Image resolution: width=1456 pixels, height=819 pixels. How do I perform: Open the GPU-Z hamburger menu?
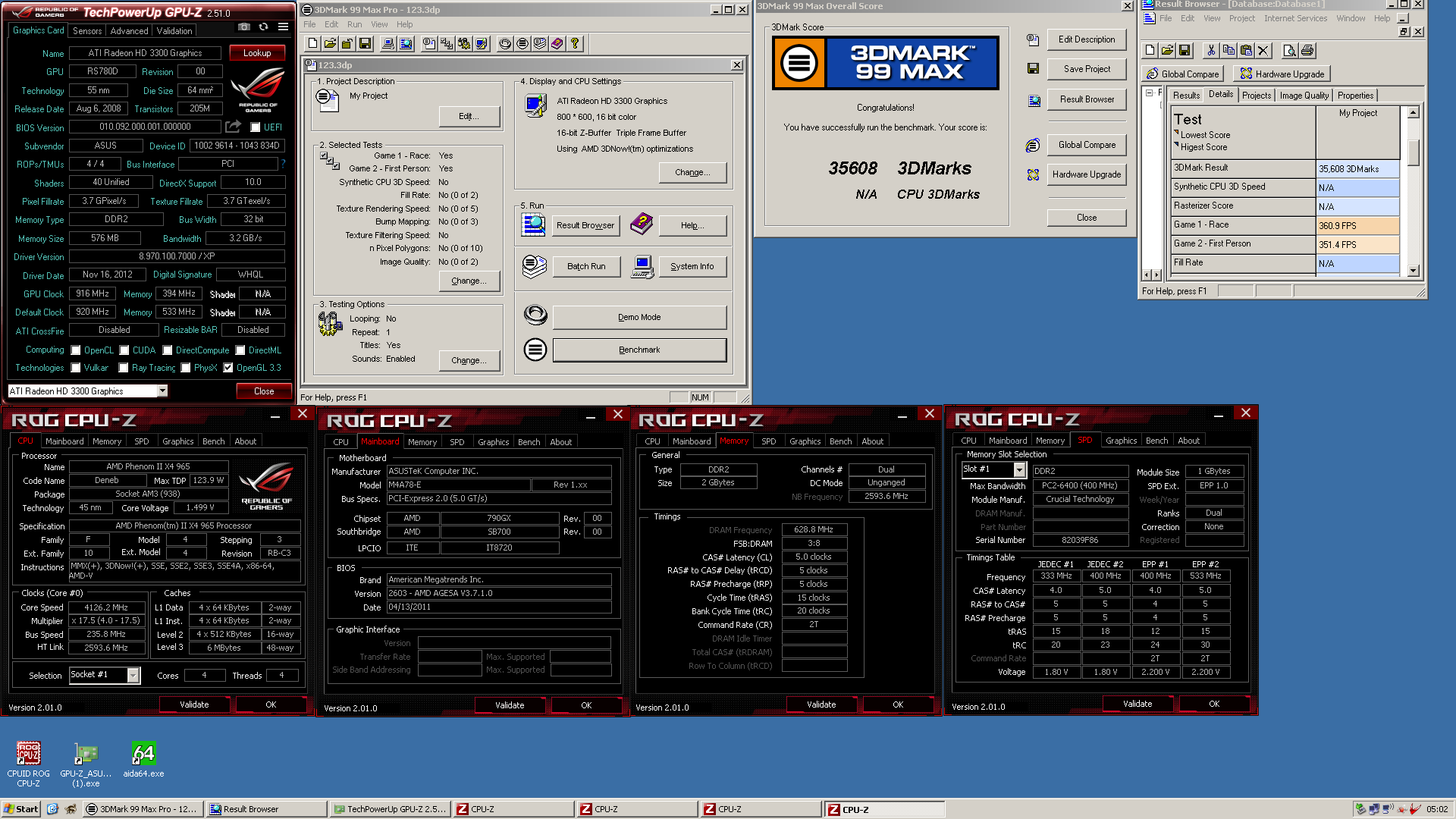(283, 27)
